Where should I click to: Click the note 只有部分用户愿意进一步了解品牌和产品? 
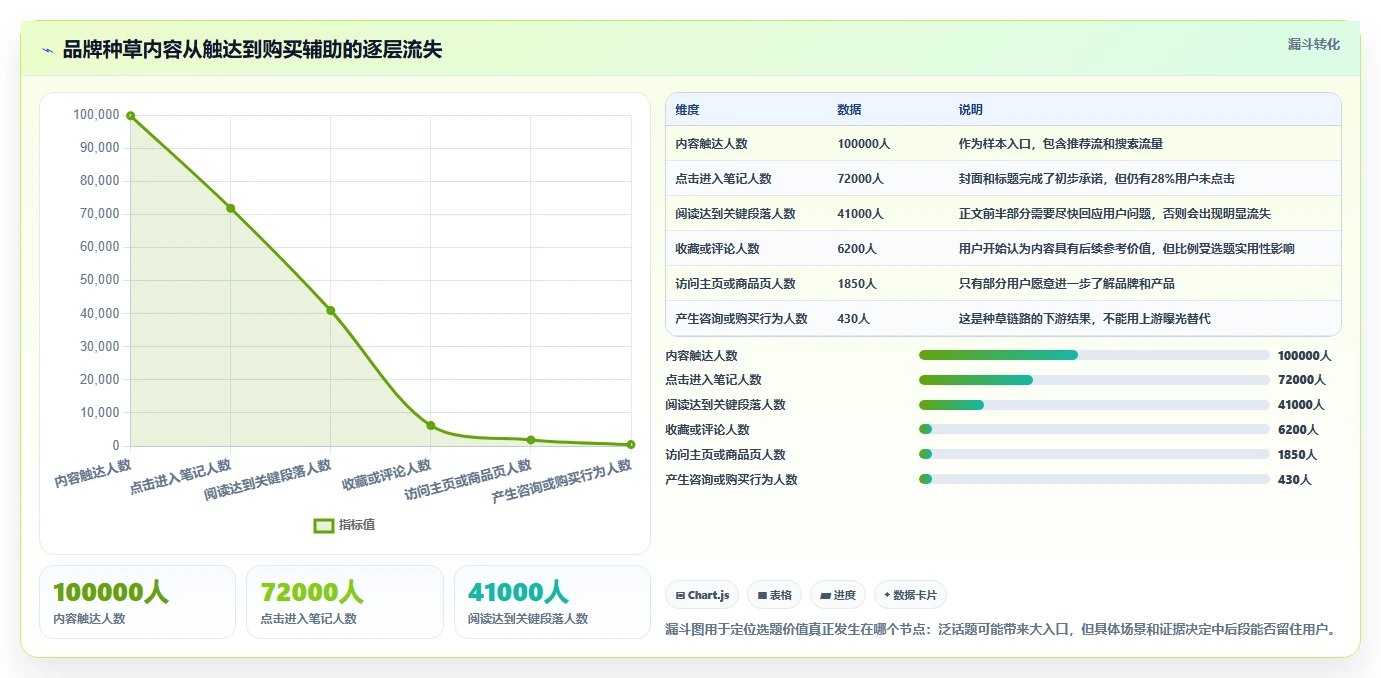click(x=1067, y=284)
